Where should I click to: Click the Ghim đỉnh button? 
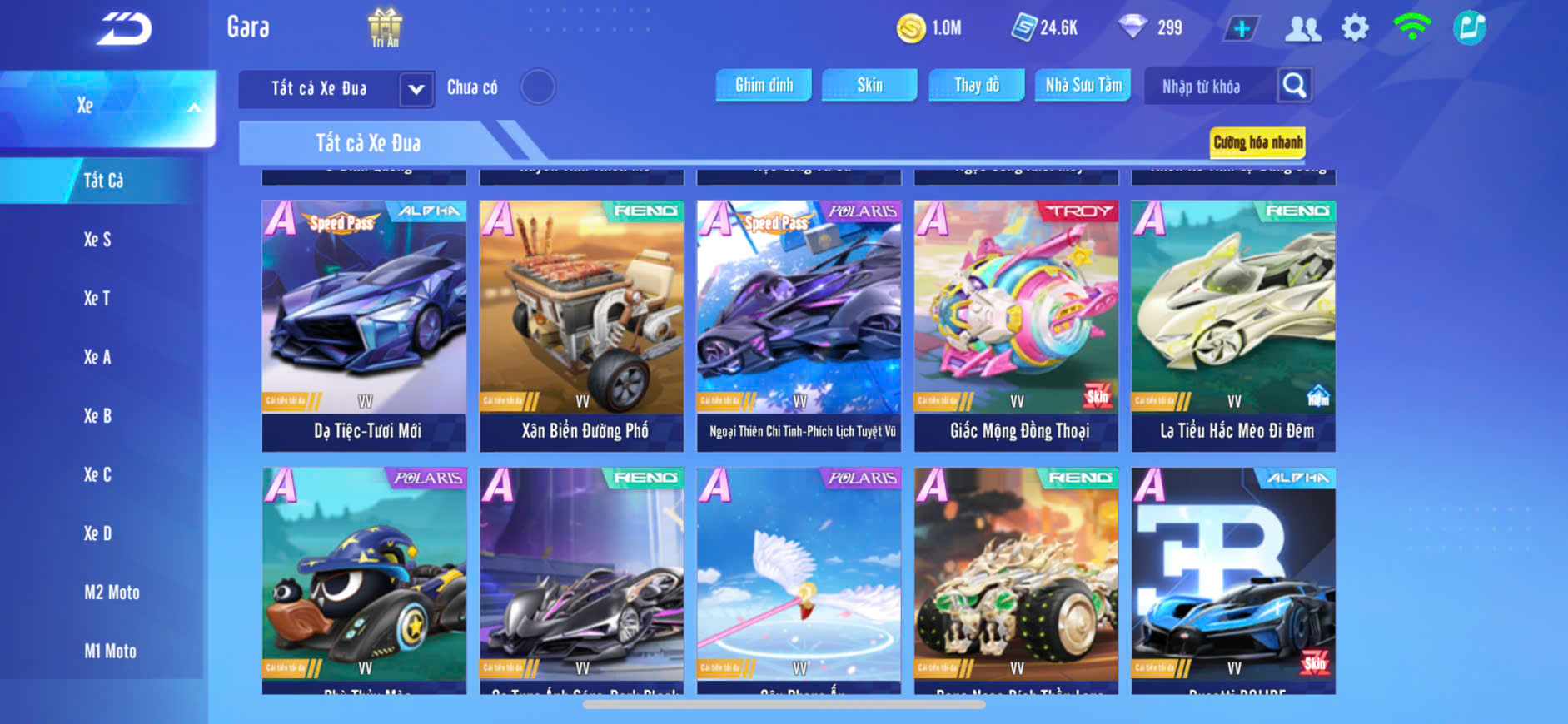764,85
